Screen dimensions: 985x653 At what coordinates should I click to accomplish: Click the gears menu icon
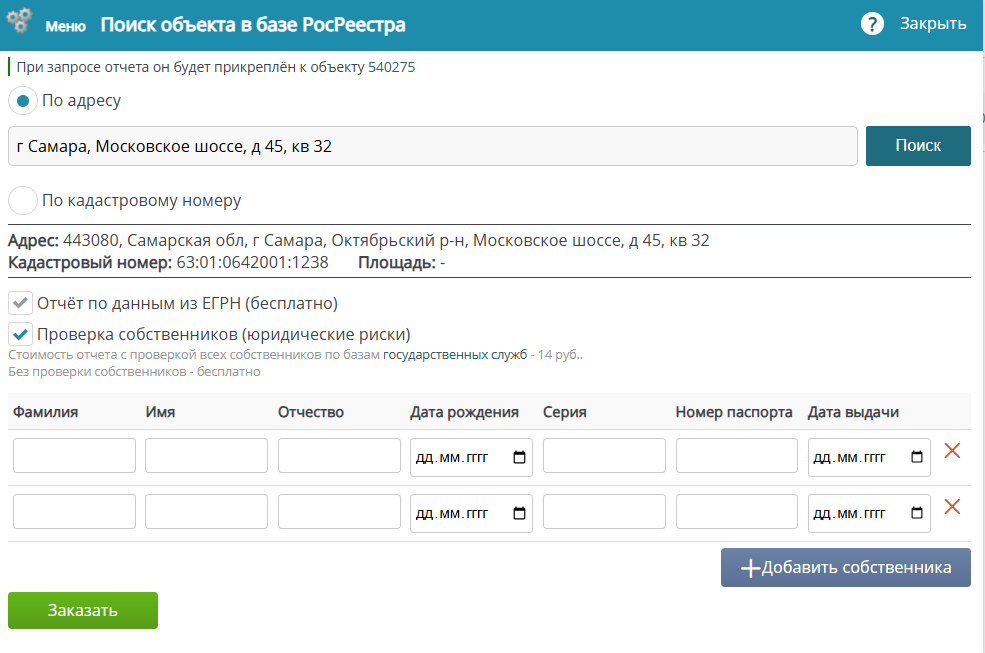[20, 23]
